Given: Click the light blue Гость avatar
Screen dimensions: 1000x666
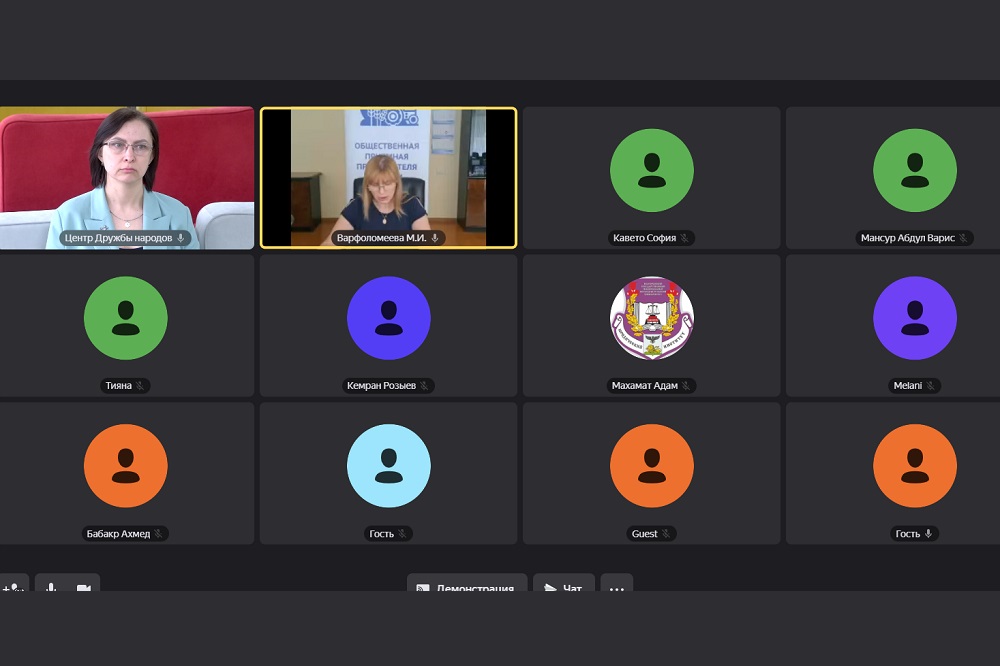Looking at the screenshot, I should click(x=388, y=466).
